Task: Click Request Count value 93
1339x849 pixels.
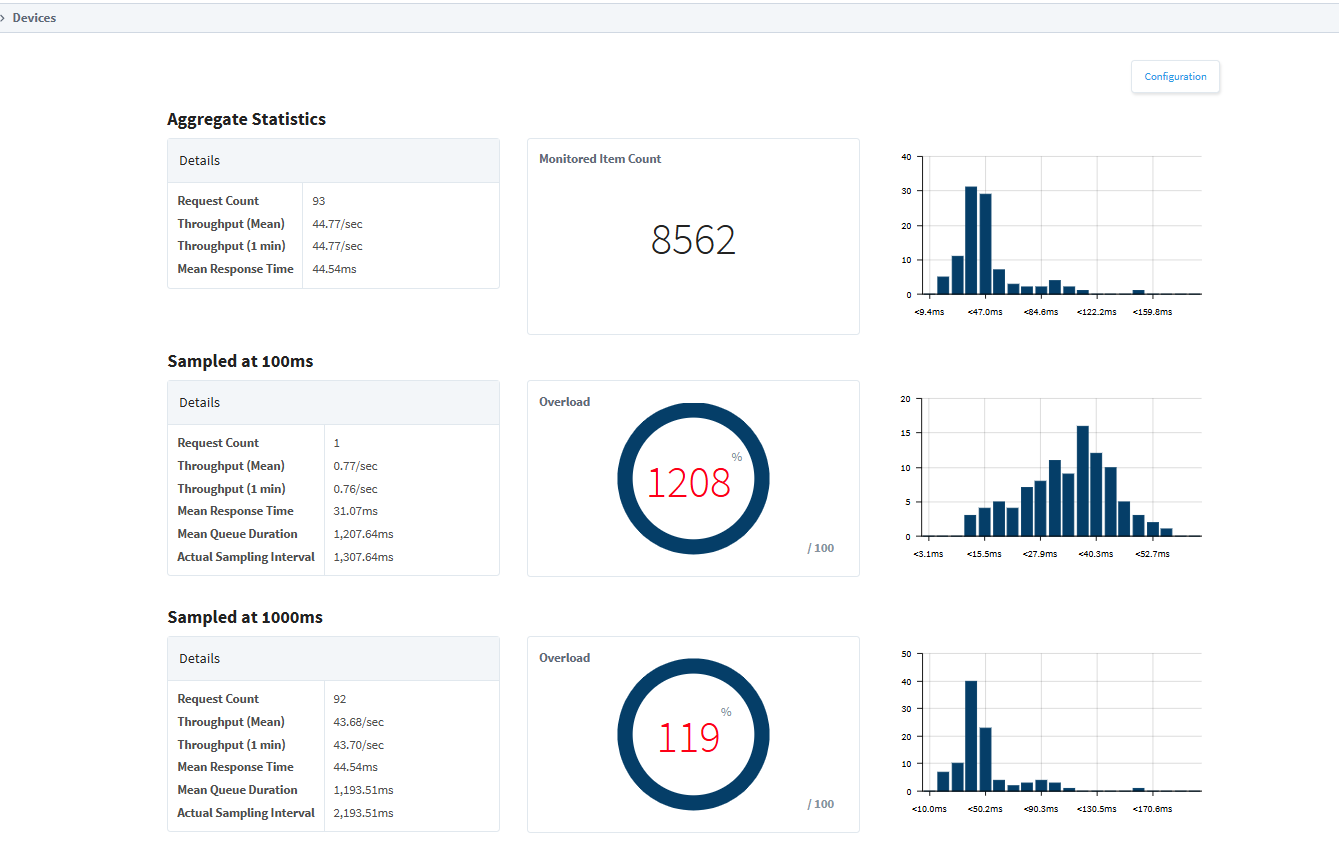Action: tap(319, 201)
